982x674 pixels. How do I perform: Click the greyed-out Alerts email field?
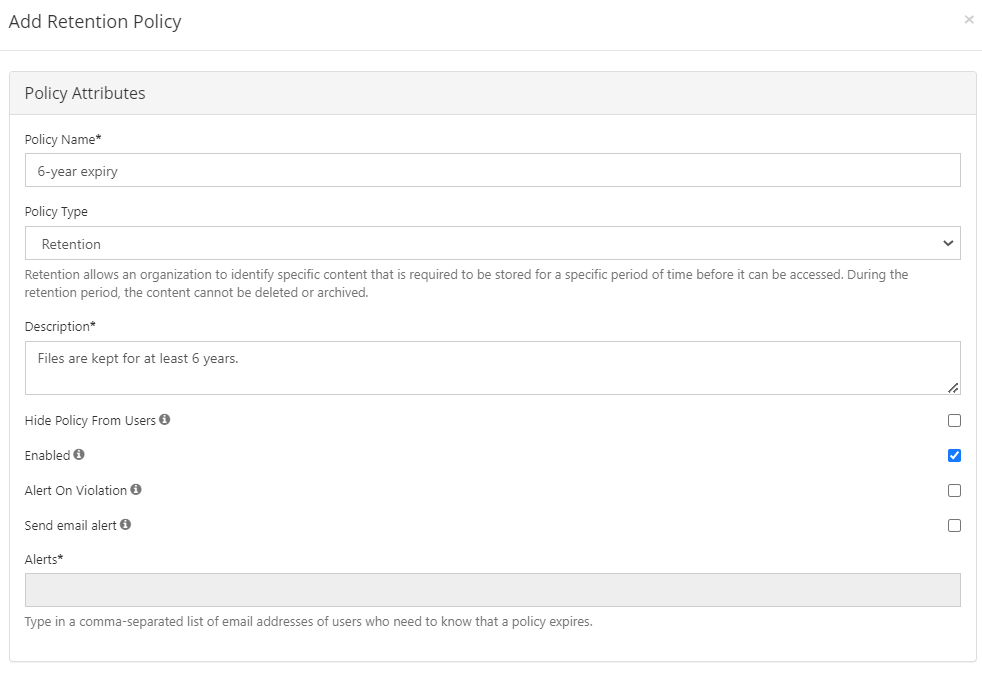pos(492,590)
